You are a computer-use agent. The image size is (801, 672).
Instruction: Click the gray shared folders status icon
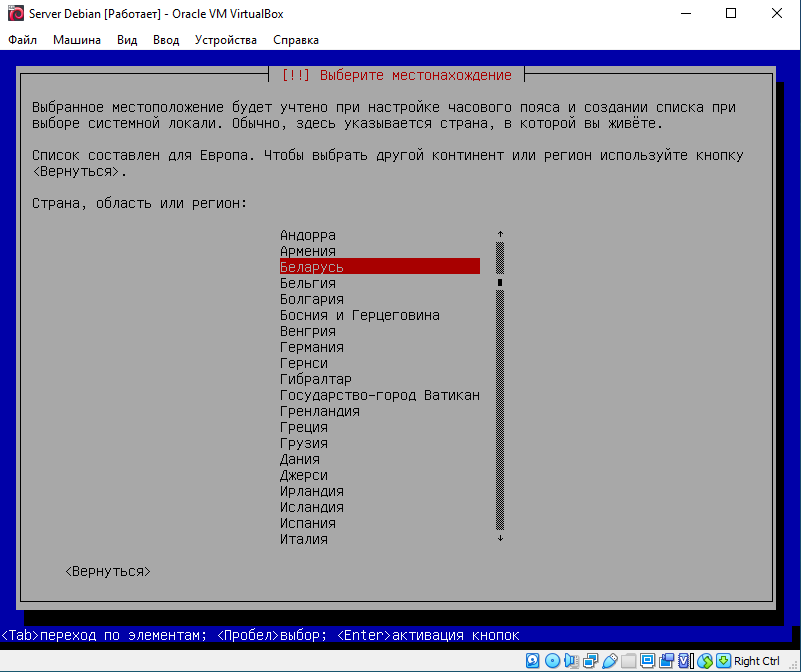(628, 661)
